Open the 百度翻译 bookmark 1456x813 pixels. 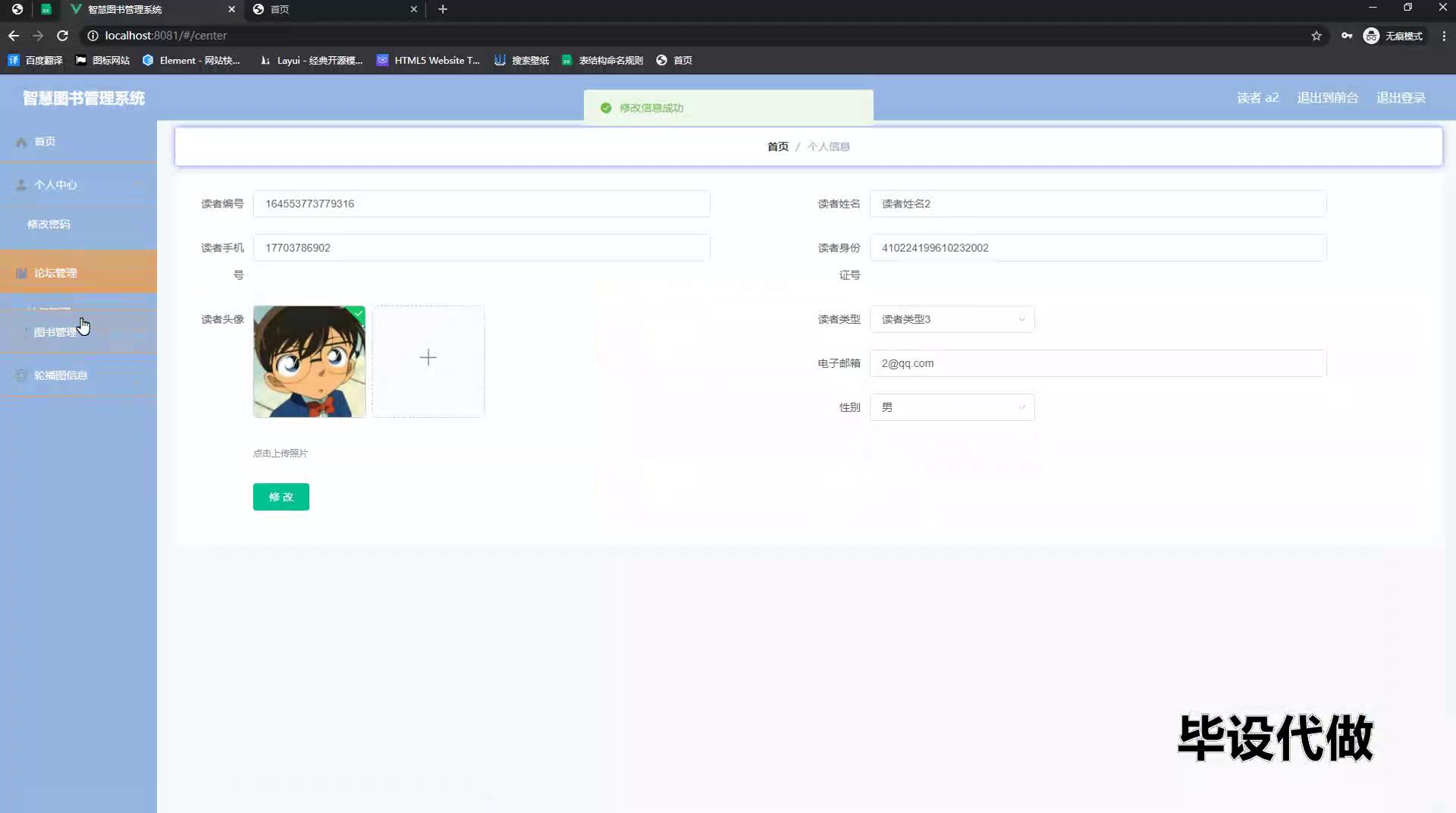35,60
